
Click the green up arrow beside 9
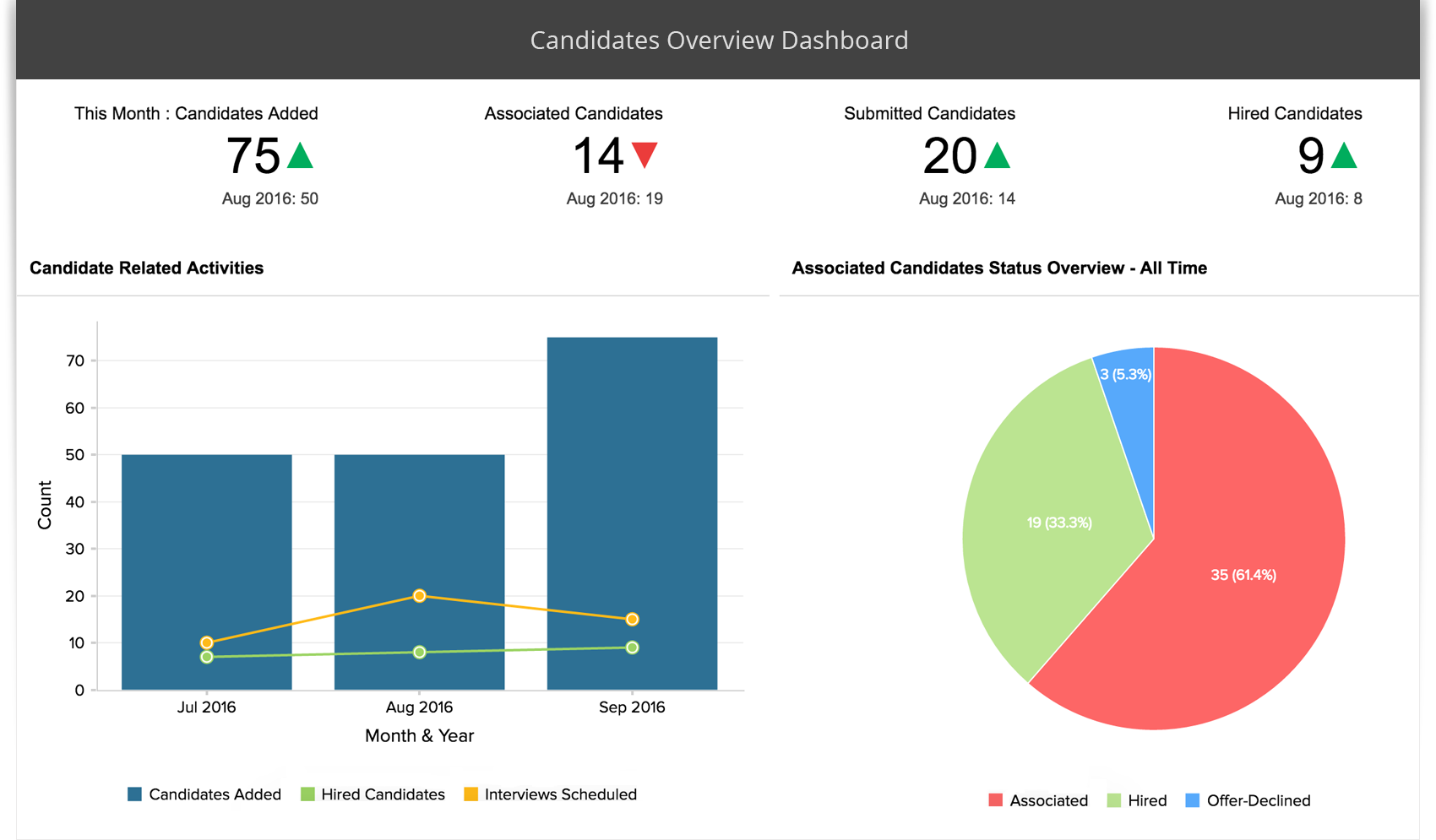coord(1344,155)
